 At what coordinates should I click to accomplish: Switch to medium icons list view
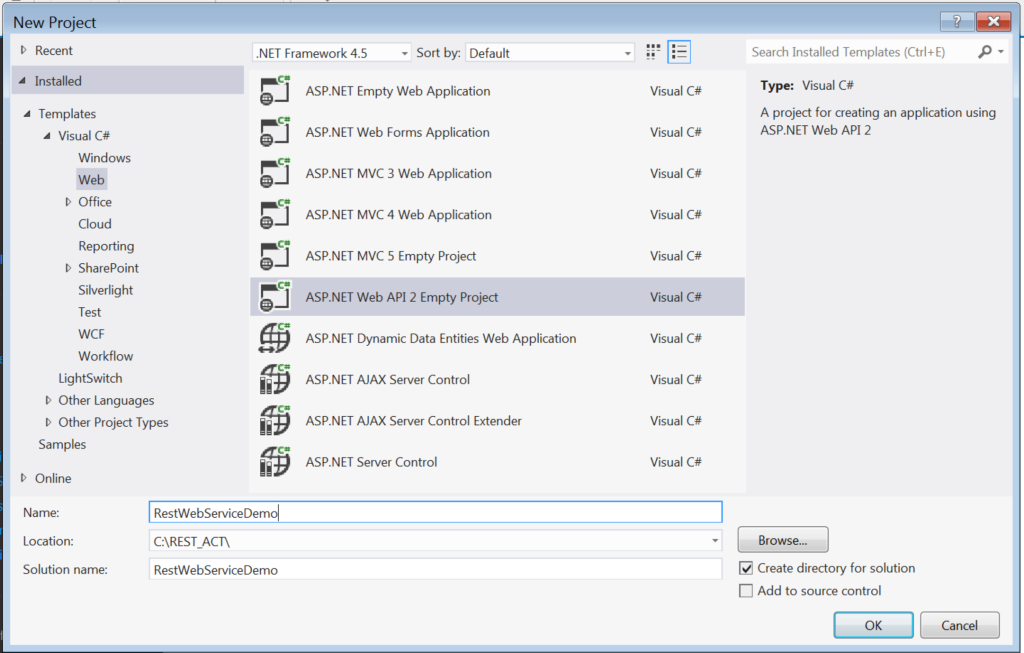[x=679, y=52]
